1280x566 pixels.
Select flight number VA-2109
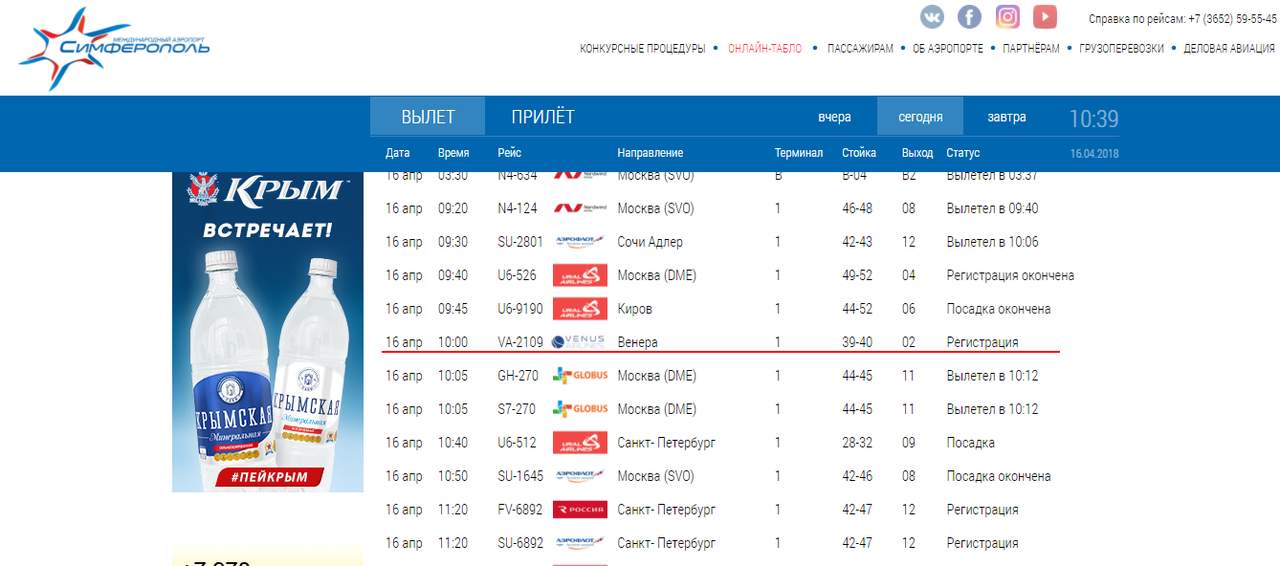pyautogui.click(x=521, y=342)
